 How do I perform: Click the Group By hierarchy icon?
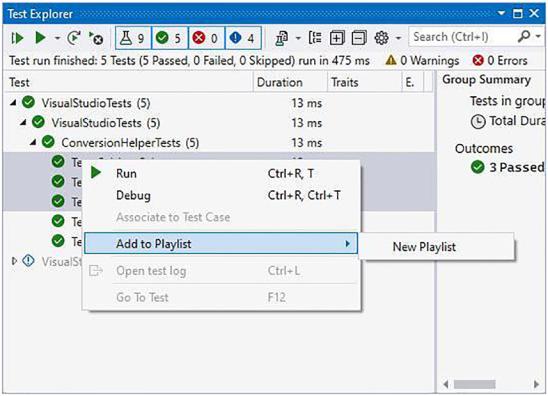tap(315, 37)
